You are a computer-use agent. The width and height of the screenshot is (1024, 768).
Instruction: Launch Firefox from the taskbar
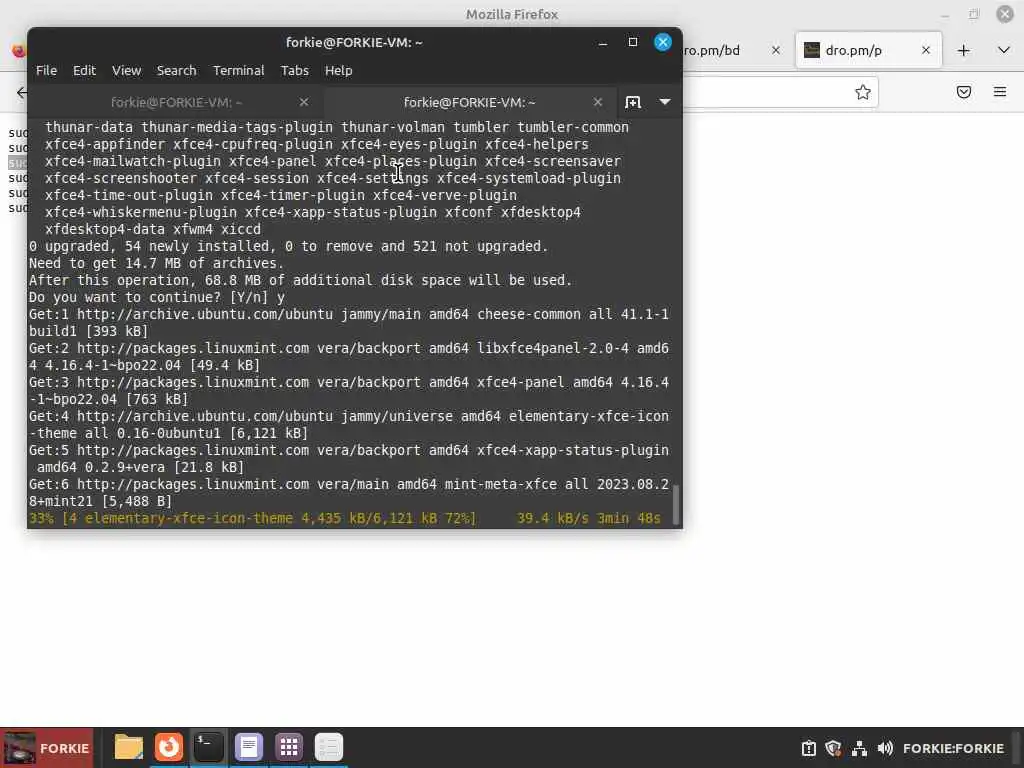[x=168, y=746]
